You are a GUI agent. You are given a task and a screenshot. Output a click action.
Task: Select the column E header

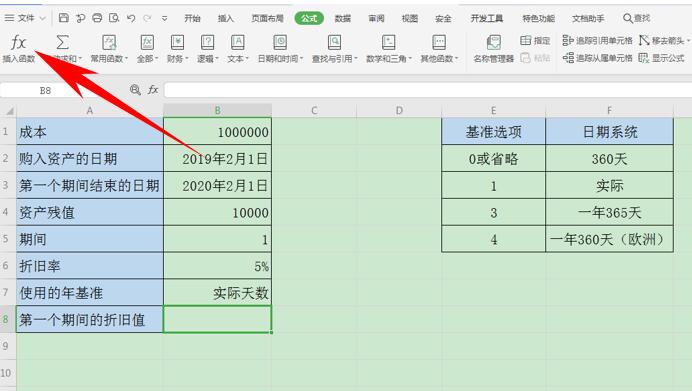coord(493,110)
